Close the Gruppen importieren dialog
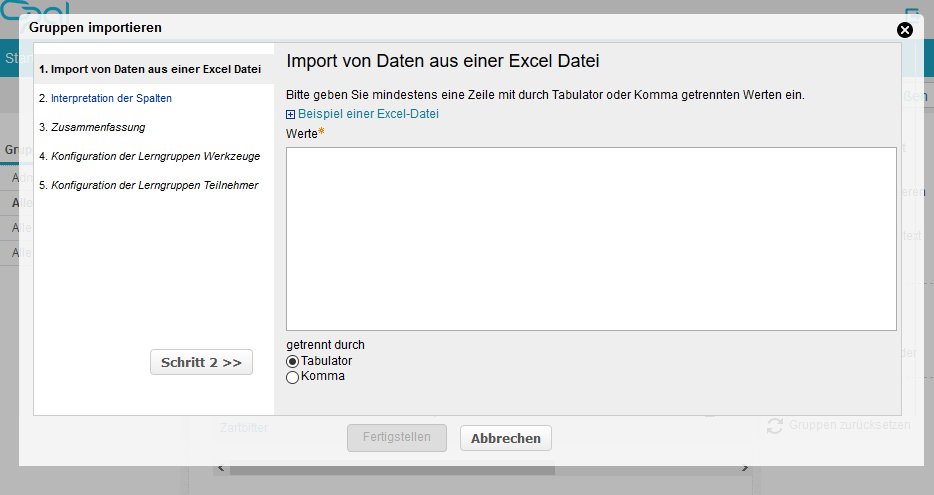 pyautogui.click(x=905, y=29)
